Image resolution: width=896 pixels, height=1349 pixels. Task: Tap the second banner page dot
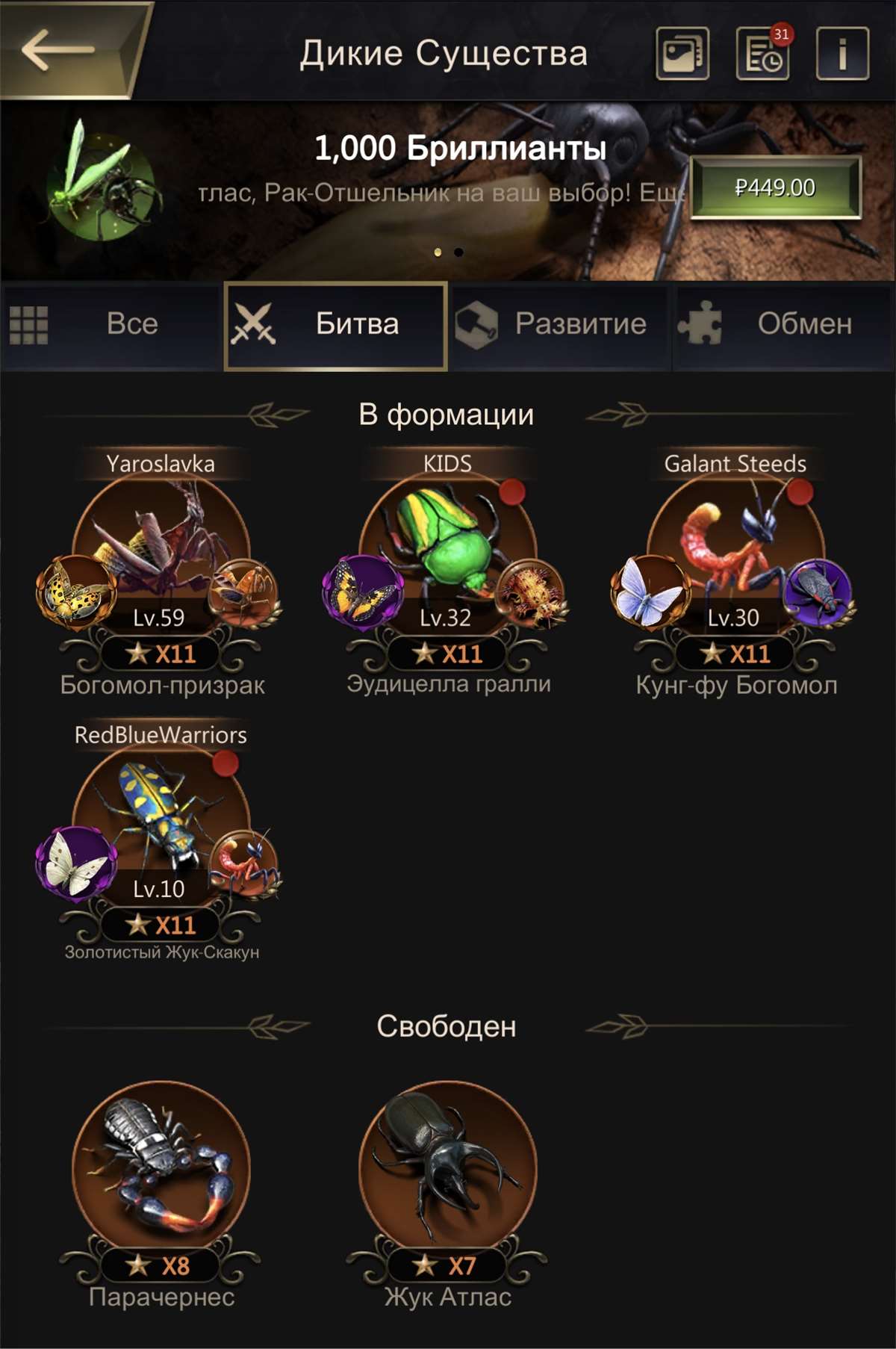[458, 252]
